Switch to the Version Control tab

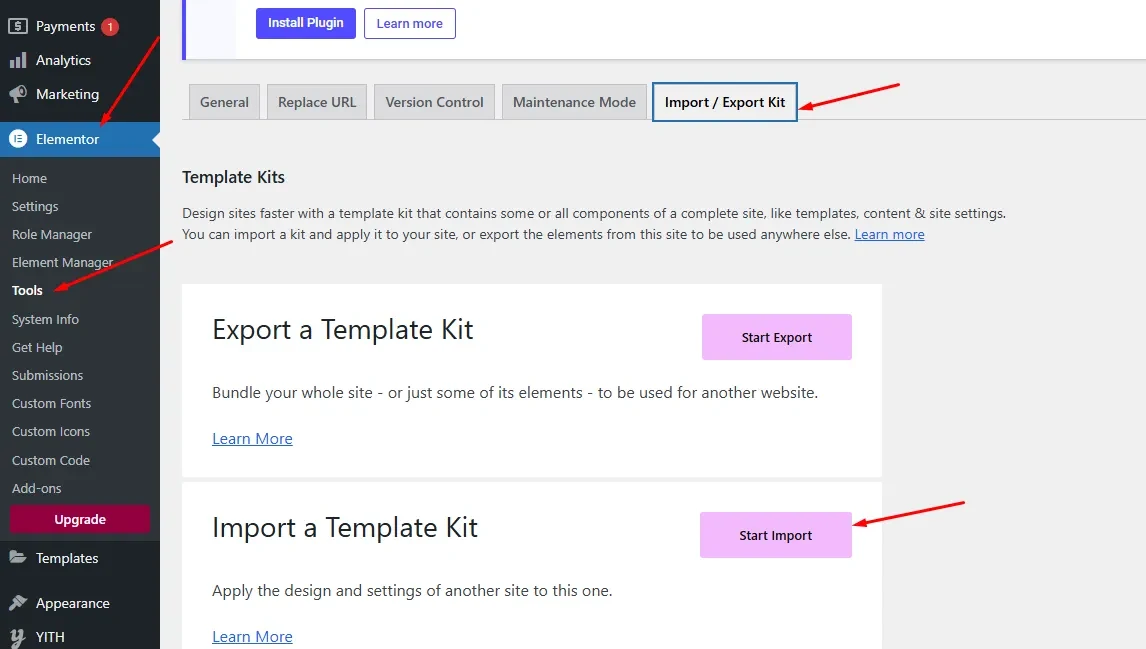pos(434,102)
